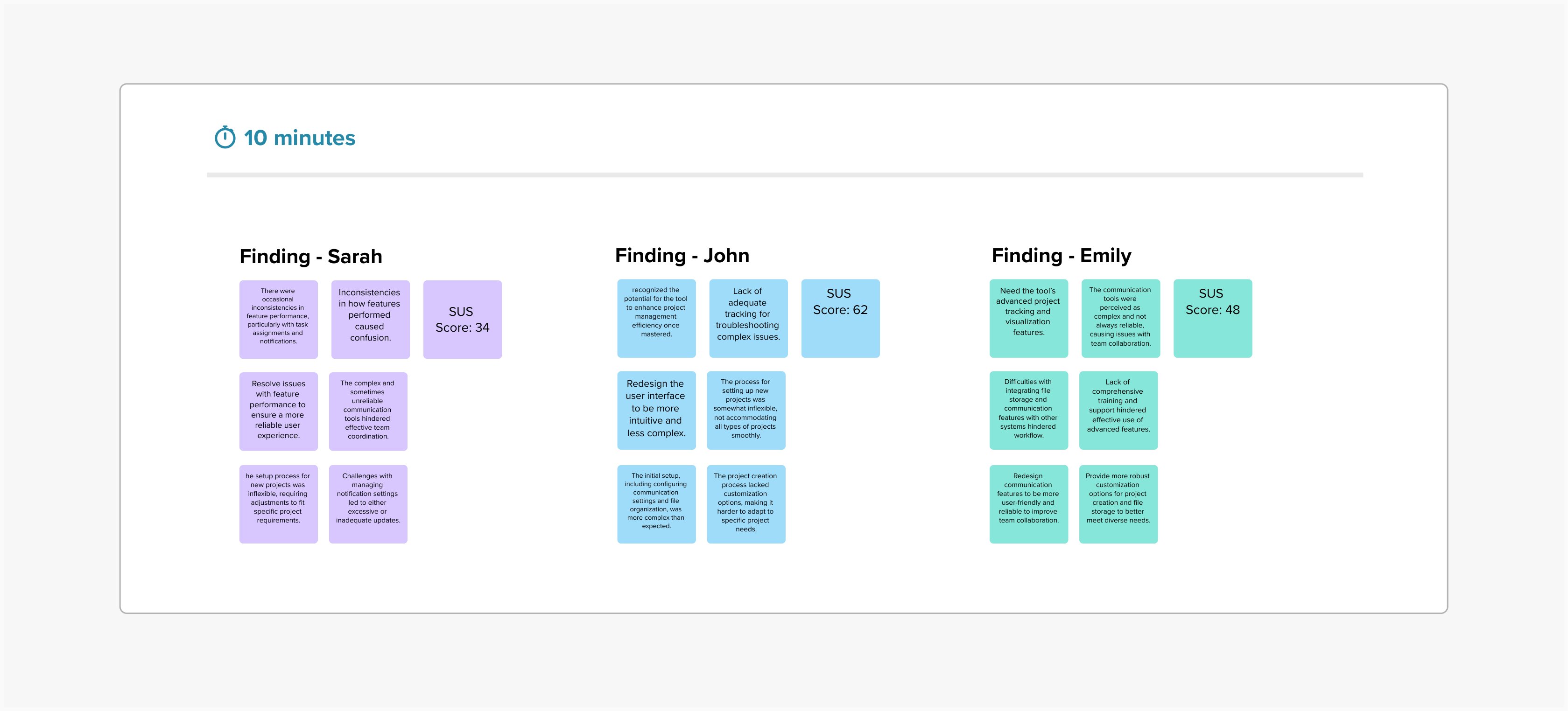Click the gray horizontal divider line
This screenshot has width=1568, height=711.
pos(784,175)
